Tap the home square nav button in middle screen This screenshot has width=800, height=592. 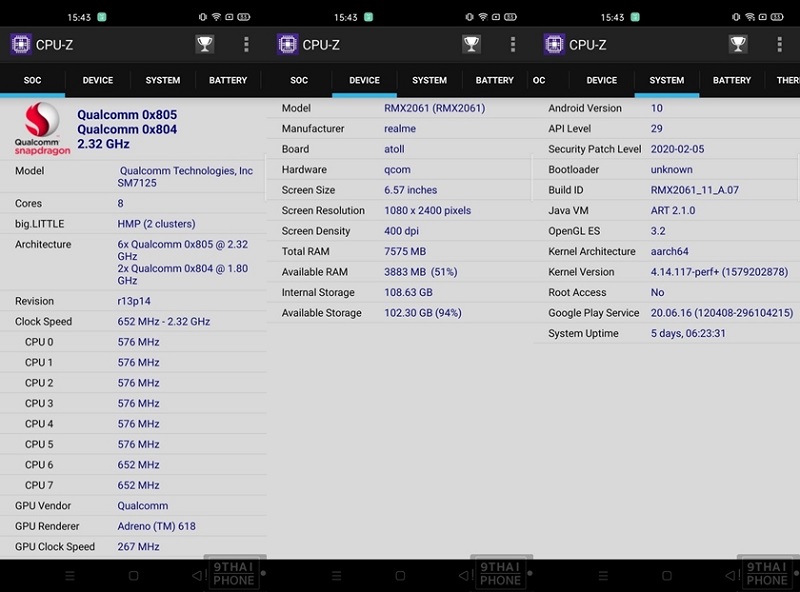pos(400,576)
